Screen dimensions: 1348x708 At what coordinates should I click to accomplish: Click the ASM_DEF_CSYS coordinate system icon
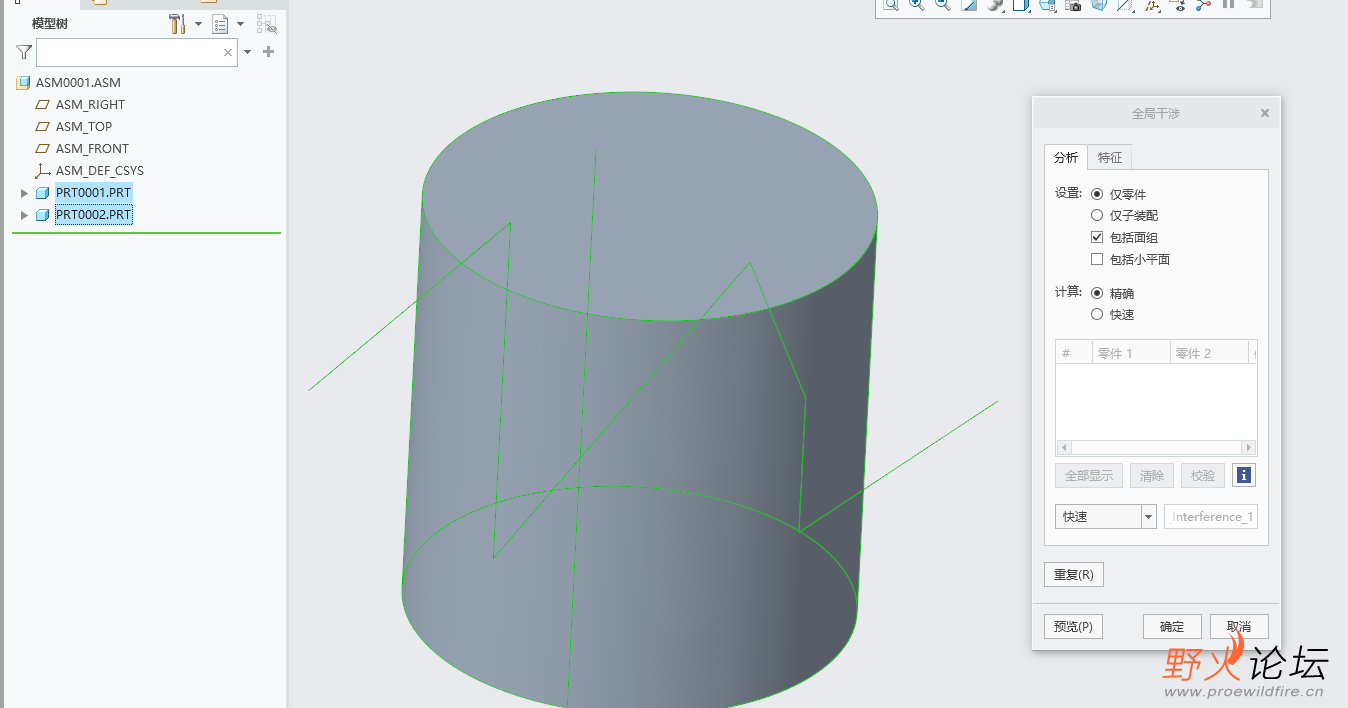point(42,171)
